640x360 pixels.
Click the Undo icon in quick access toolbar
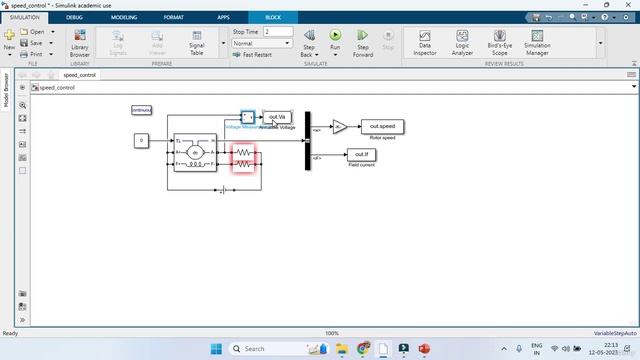(549, 17)
